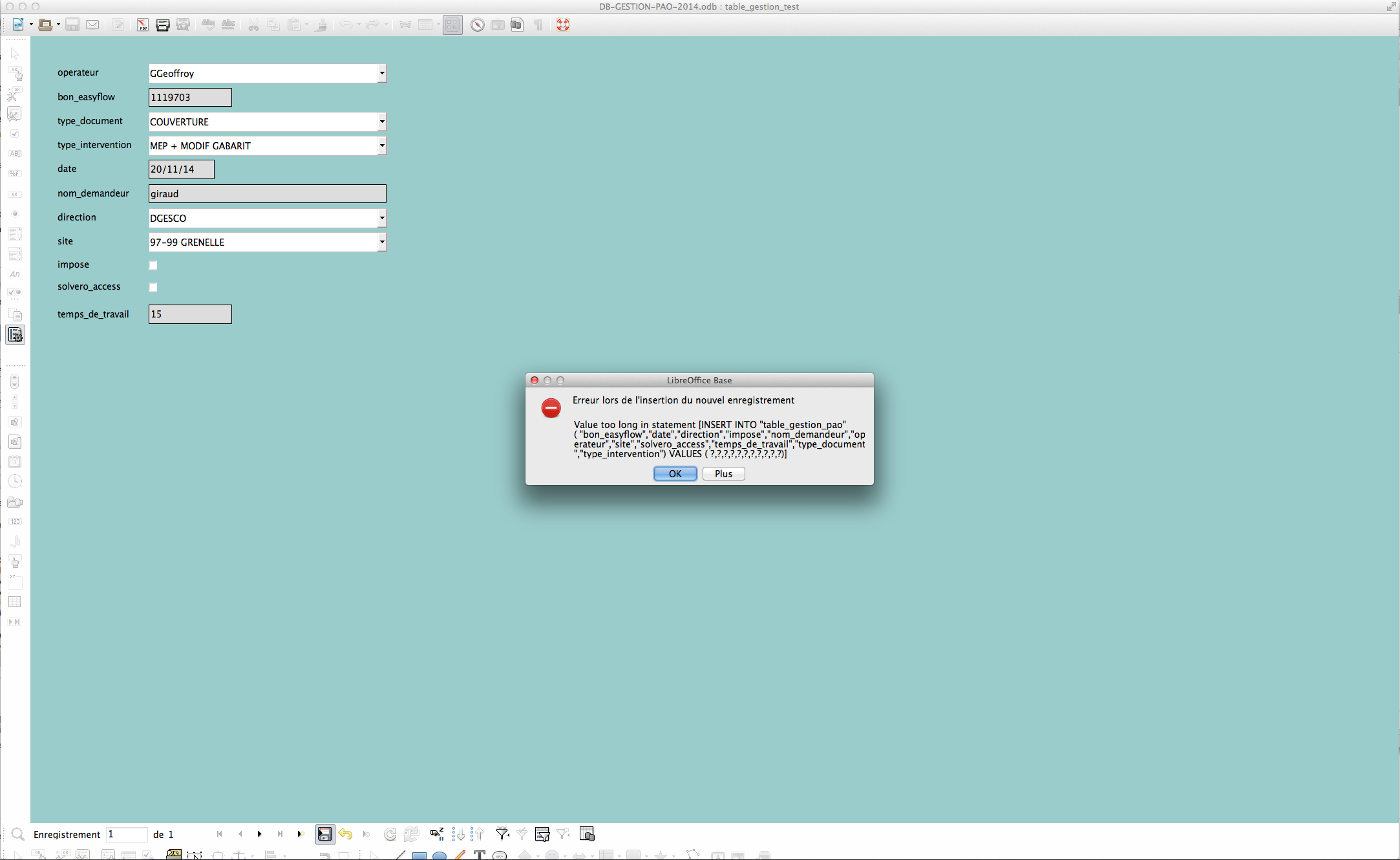Image resolution: width=1400 pixels, height=860 pixels.
Task: Click the Send by email envelope icon
Action: (x=92, y=25)
